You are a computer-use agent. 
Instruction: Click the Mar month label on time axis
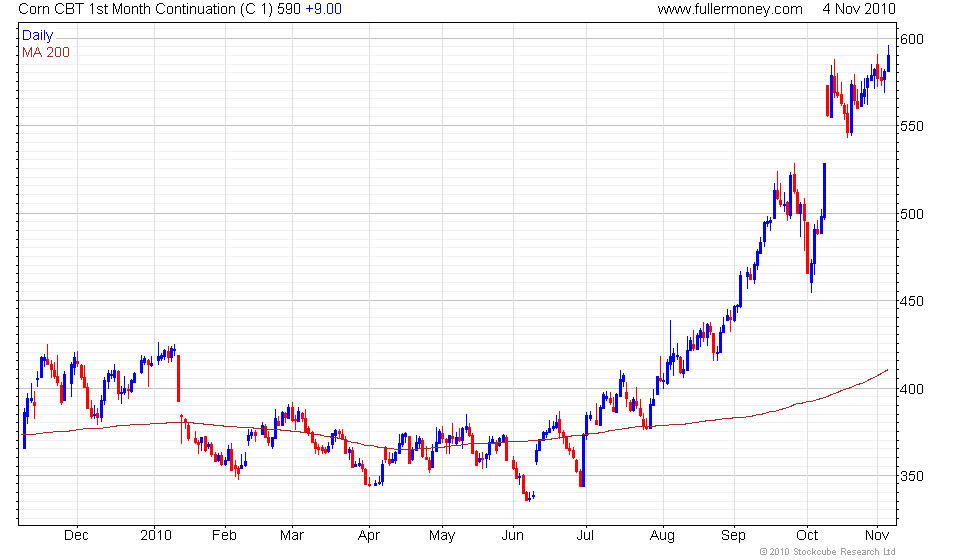click(292, 536)
